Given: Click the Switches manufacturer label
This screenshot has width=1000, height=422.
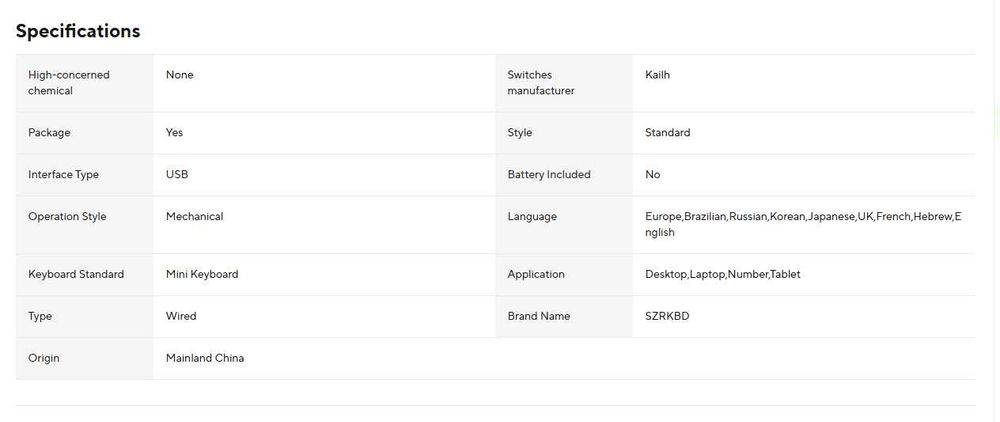Looking at the screenshot, I should point(541,83).
